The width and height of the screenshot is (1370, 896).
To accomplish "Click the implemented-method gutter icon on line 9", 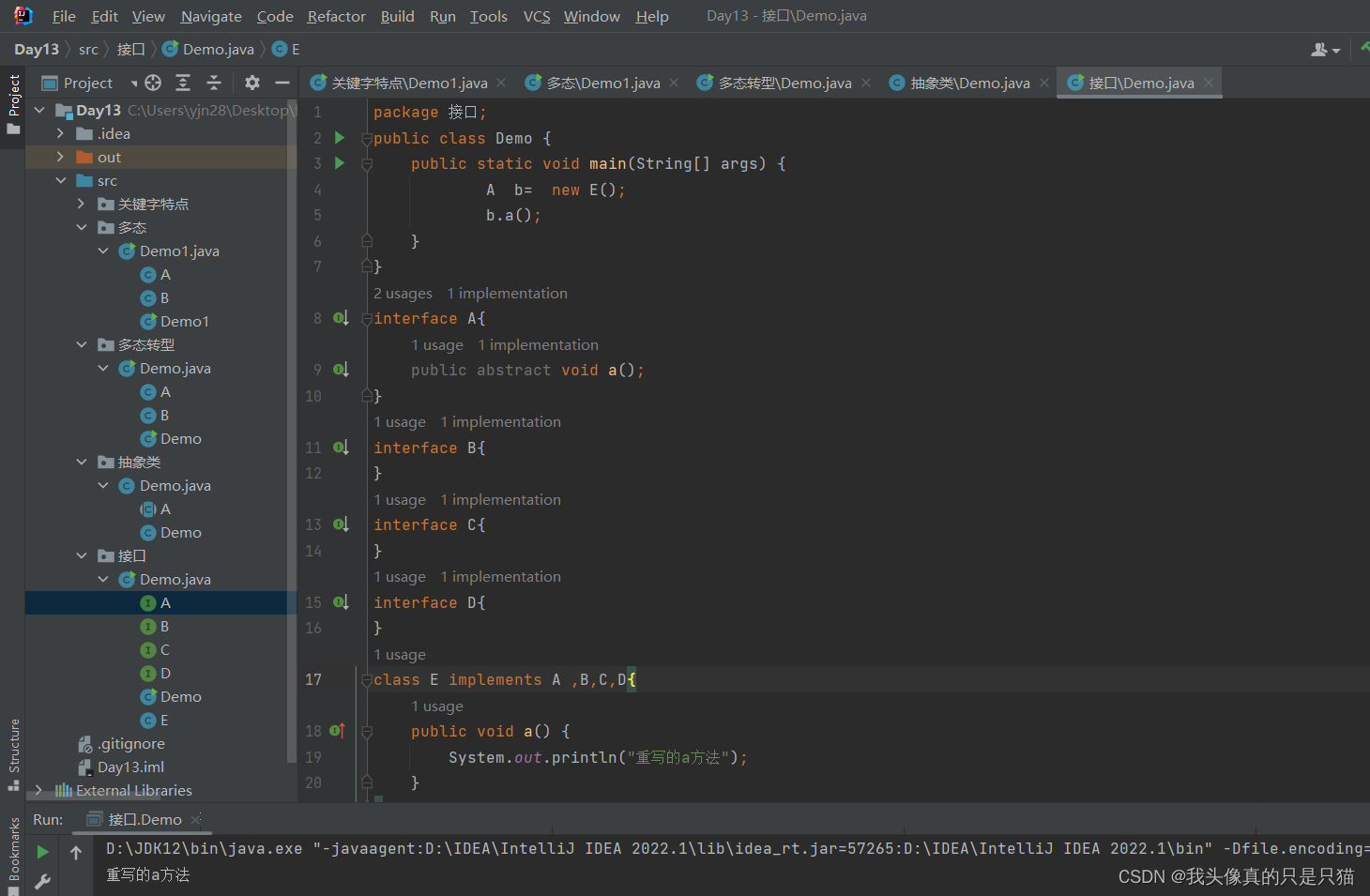I will [341, 370].
